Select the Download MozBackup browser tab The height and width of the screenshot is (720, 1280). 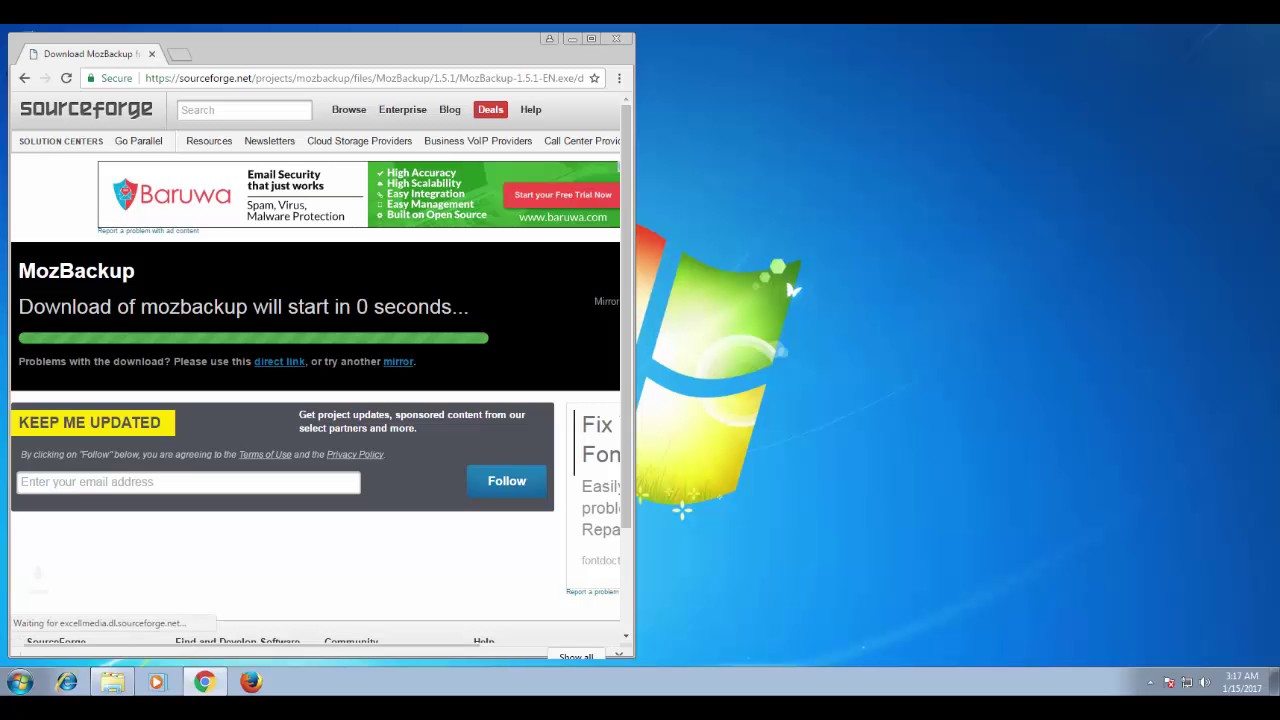[x=90, y=54]
